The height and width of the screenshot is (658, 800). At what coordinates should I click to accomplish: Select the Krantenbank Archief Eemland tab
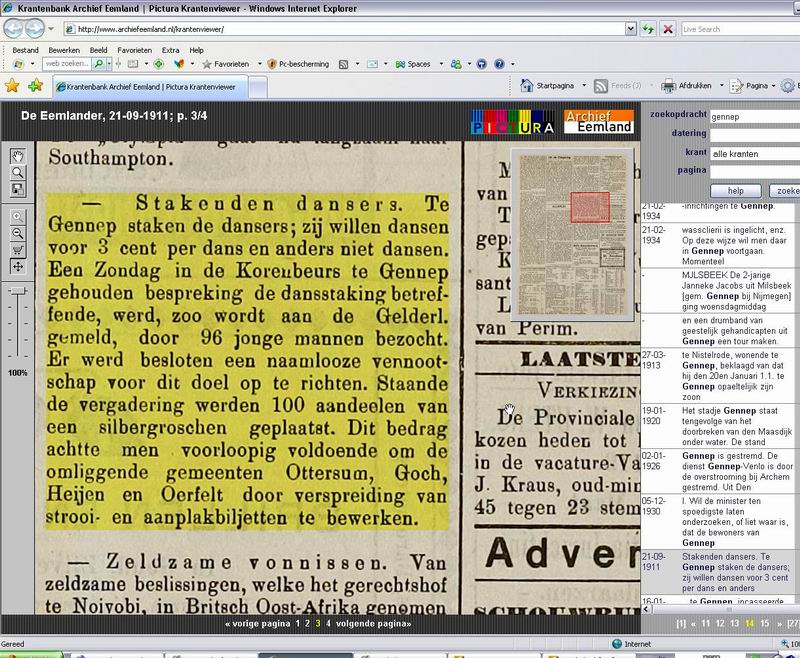pyautogui.click(x=151, y=87)
